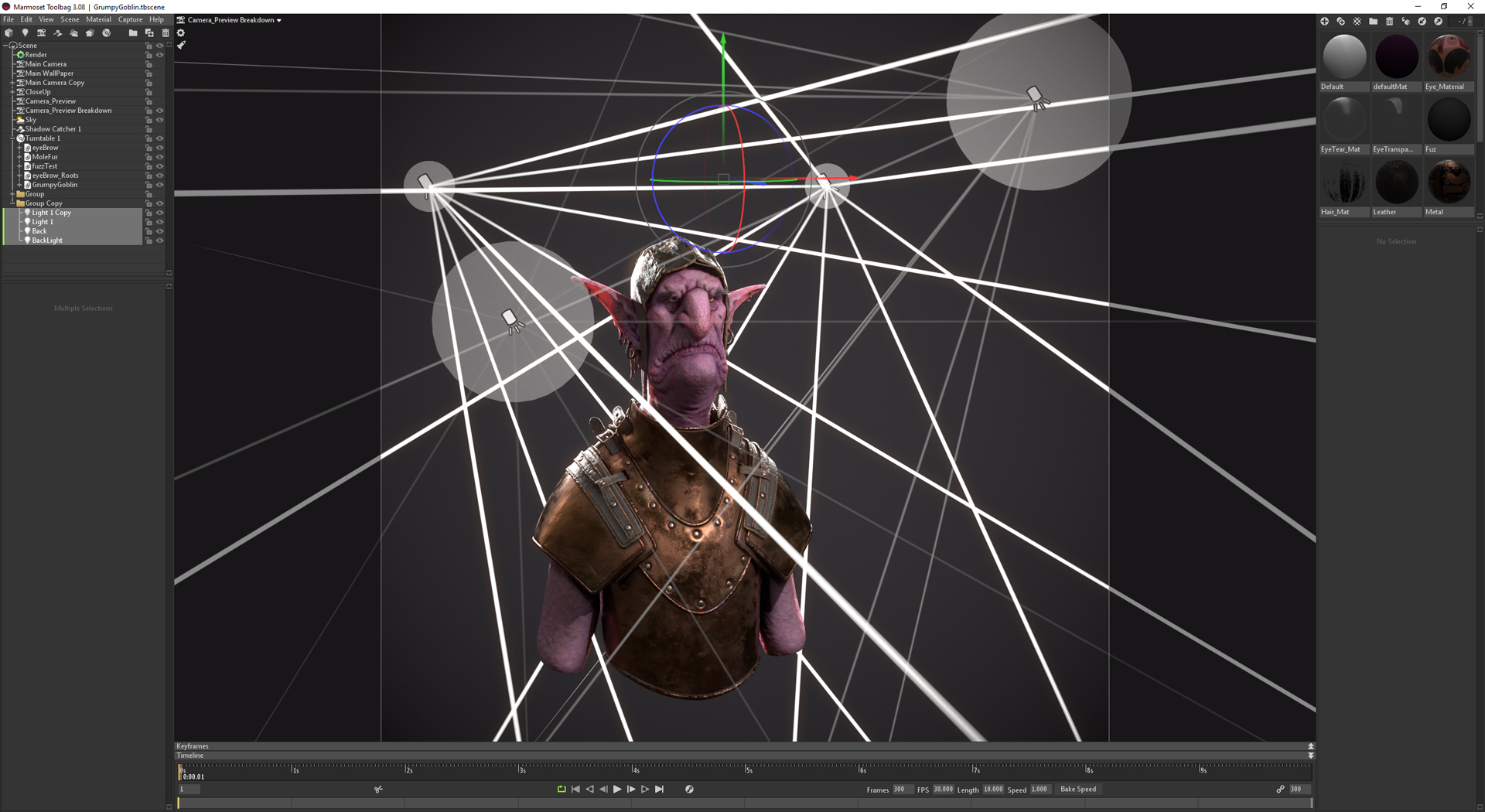Duplicate material icon in material panel
Image resolution: width=1485 pixels, height=812 pixels.
coord(1341,22)
